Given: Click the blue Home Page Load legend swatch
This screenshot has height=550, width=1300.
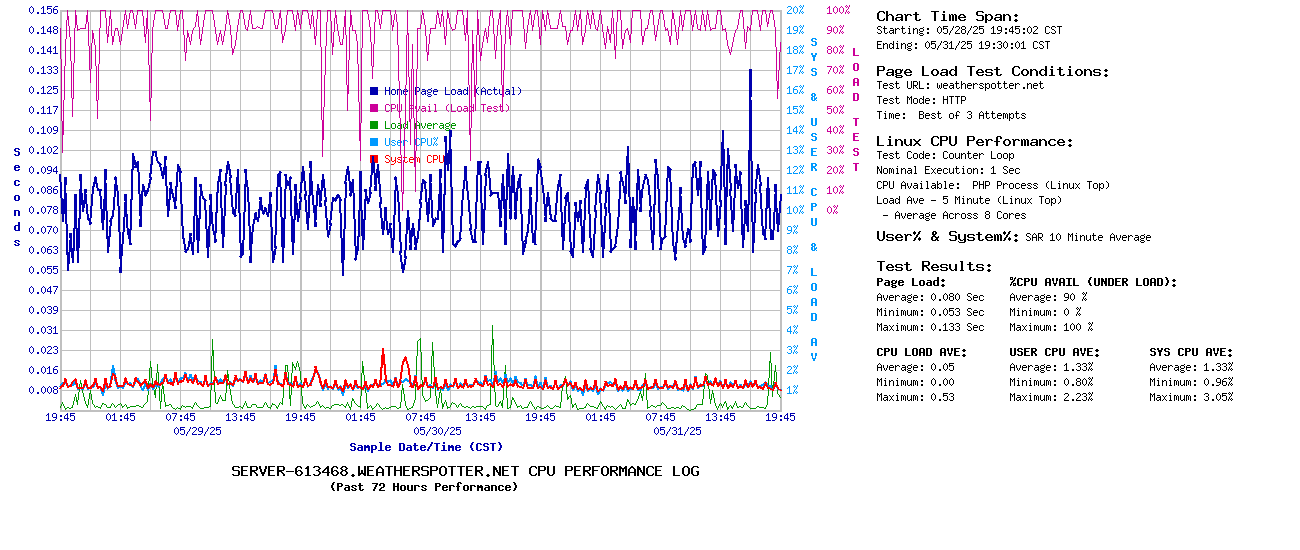Looking at the screenshot, I should click(x=374, y=91).
